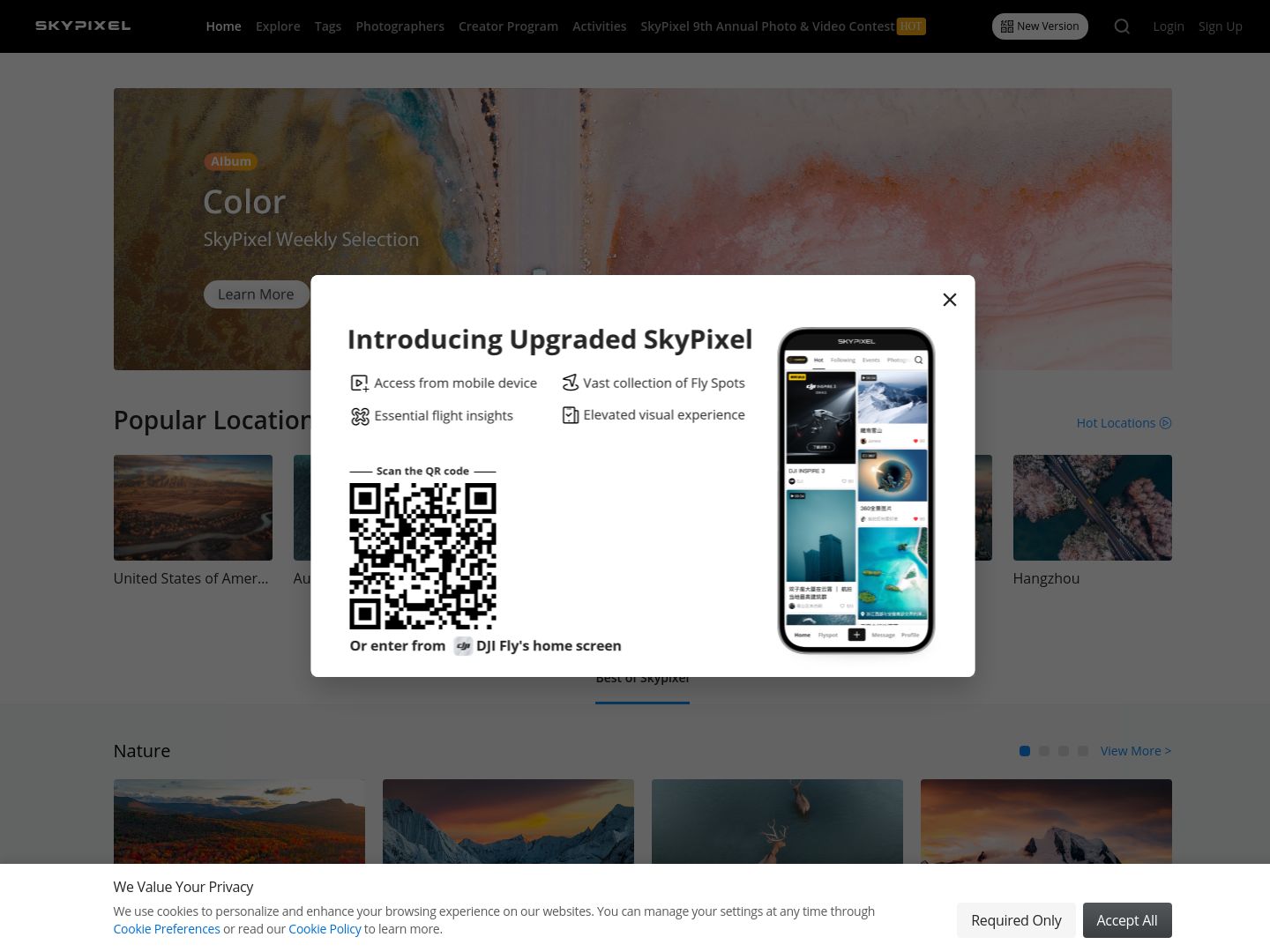Open Creator Program in navigation

(x=508, y=26)
